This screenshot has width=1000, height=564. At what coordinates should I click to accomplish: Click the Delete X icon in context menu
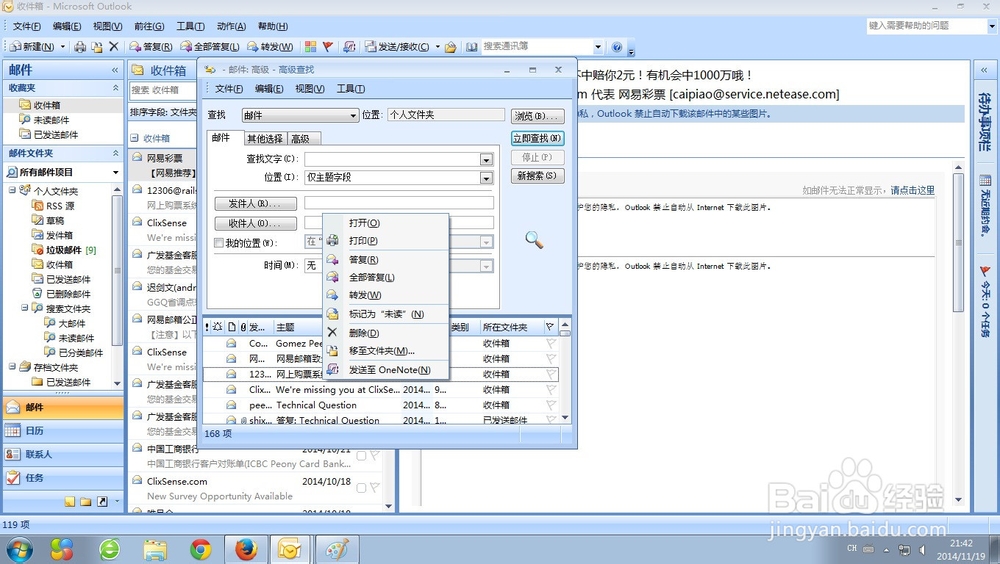tap(332, 332)
